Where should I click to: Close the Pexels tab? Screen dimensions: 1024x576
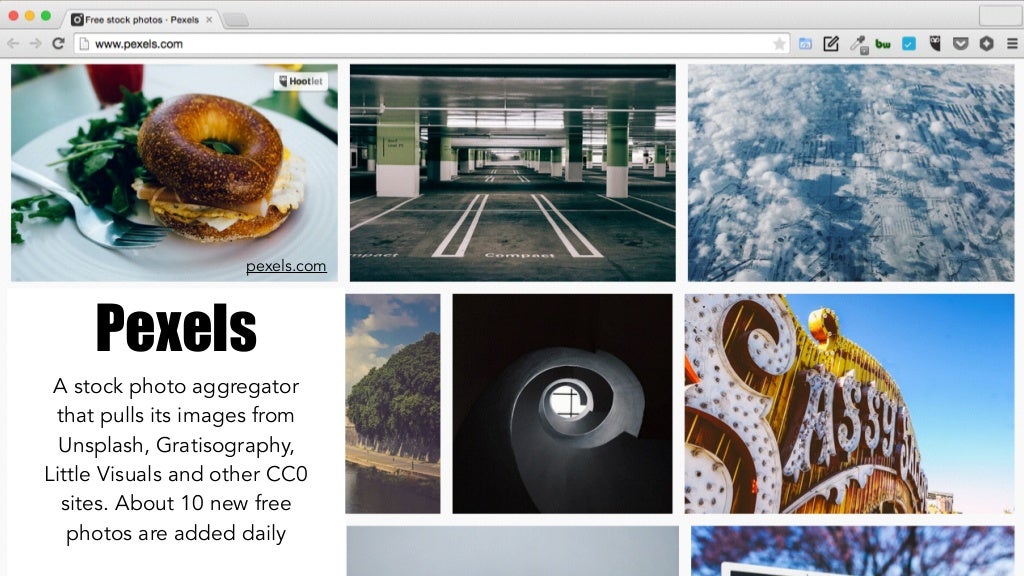(x=209, y=20)
